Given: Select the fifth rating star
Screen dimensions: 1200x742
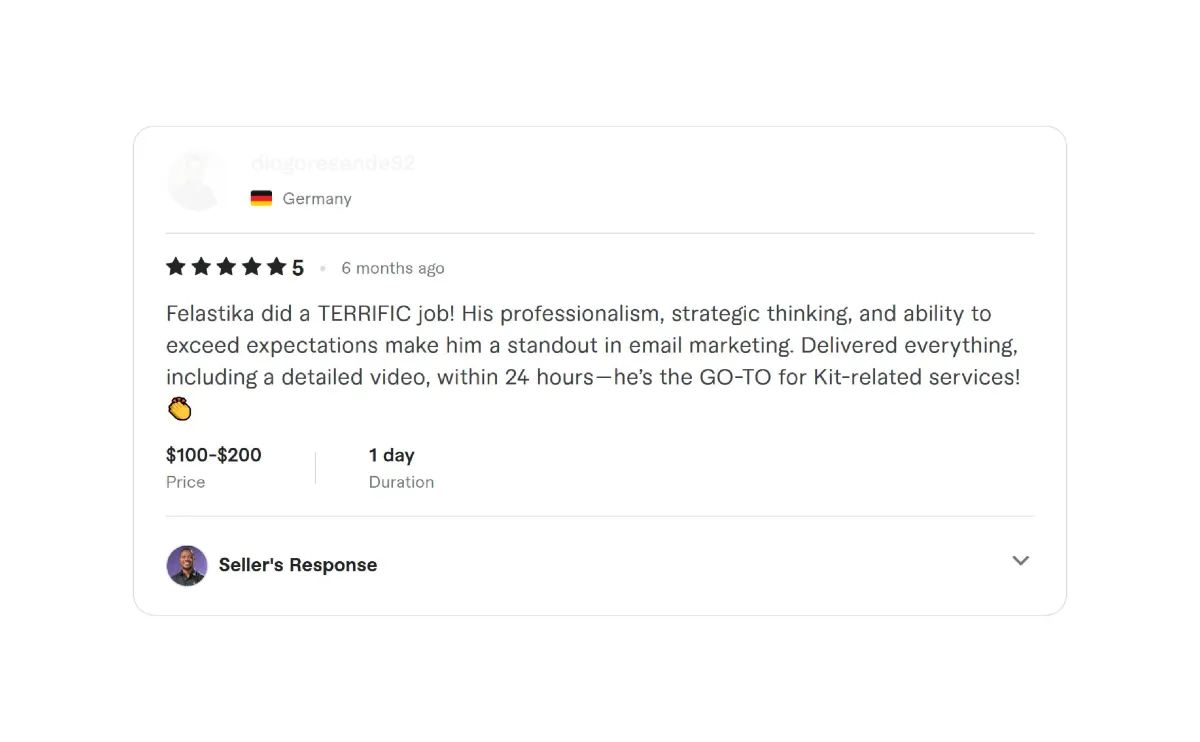Looking at the screenshot, I should [x=276, y=267].
